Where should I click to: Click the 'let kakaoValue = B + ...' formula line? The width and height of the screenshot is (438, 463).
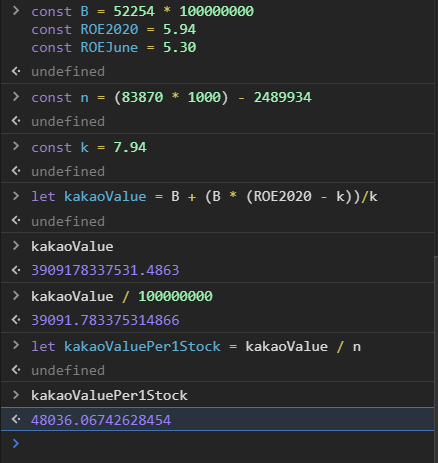(x=204, y=197)
